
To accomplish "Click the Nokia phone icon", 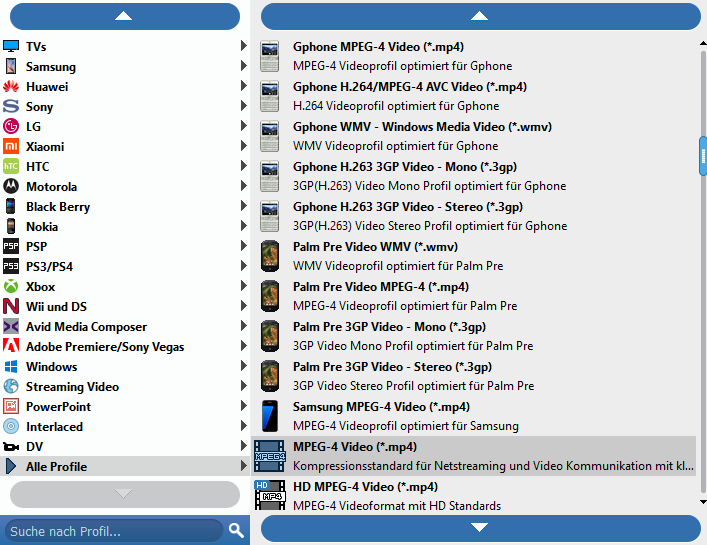I will [11, 226].
